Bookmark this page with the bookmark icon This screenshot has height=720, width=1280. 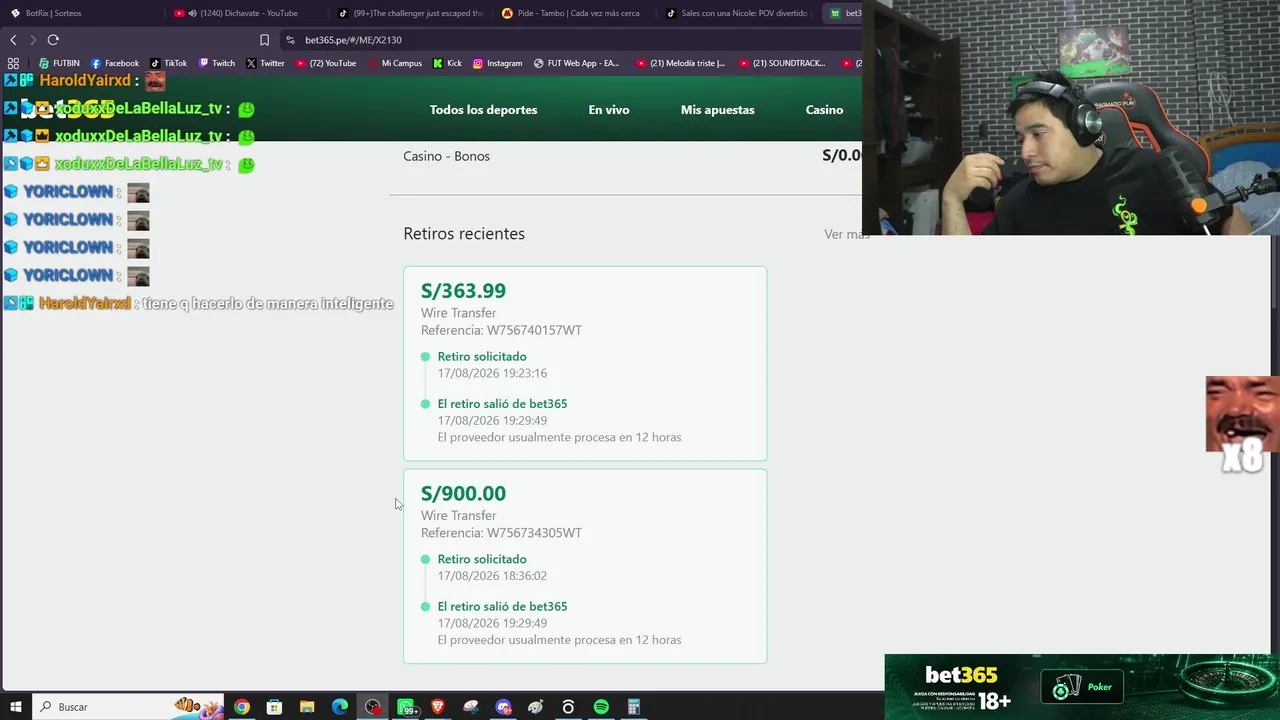coord(264,40)
